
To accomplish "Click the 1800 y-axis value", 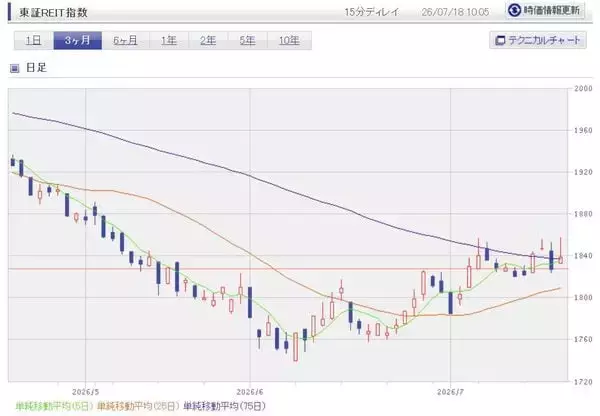I will [x=583, y=297].
